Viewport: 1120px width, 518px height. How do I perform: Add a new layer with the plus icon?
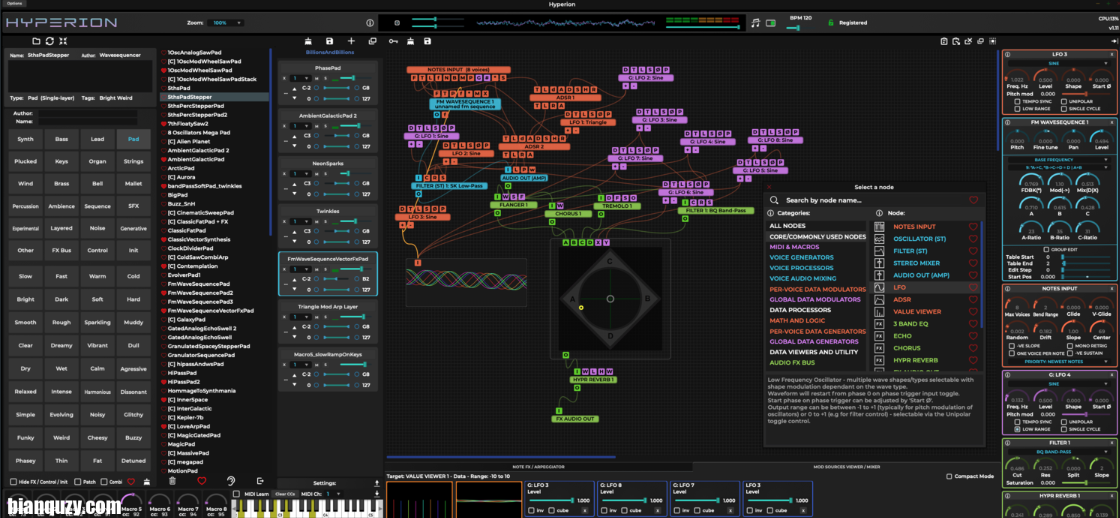click(351, 41)
